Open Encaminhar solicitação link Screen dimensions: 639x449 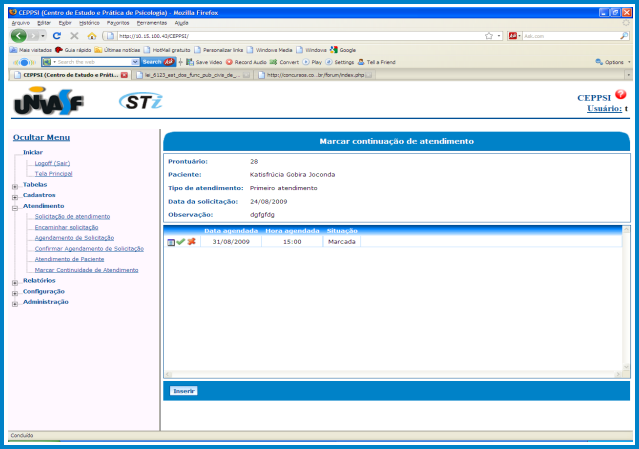tap(66, 227)
